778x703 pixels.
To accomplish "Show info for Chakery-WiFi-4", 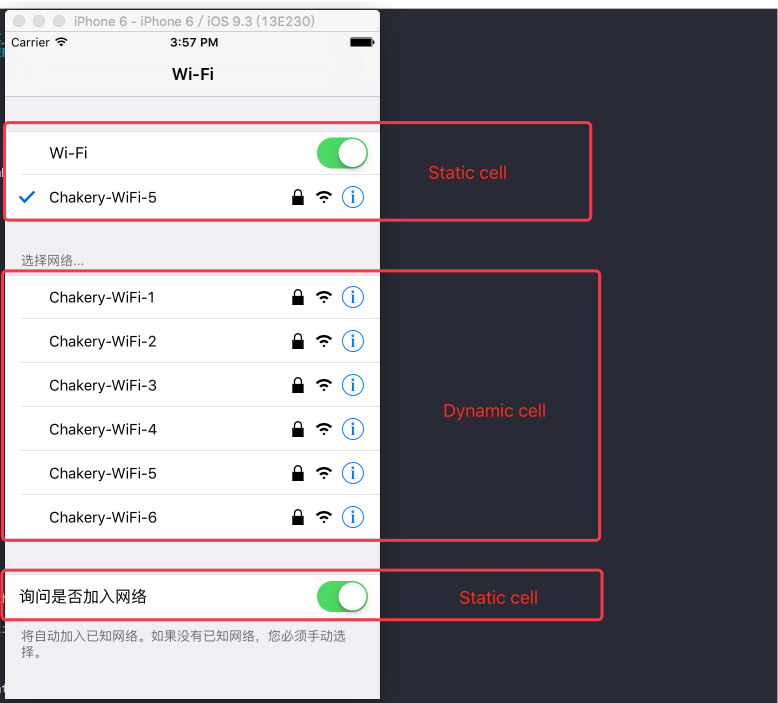I will [353, 429].
